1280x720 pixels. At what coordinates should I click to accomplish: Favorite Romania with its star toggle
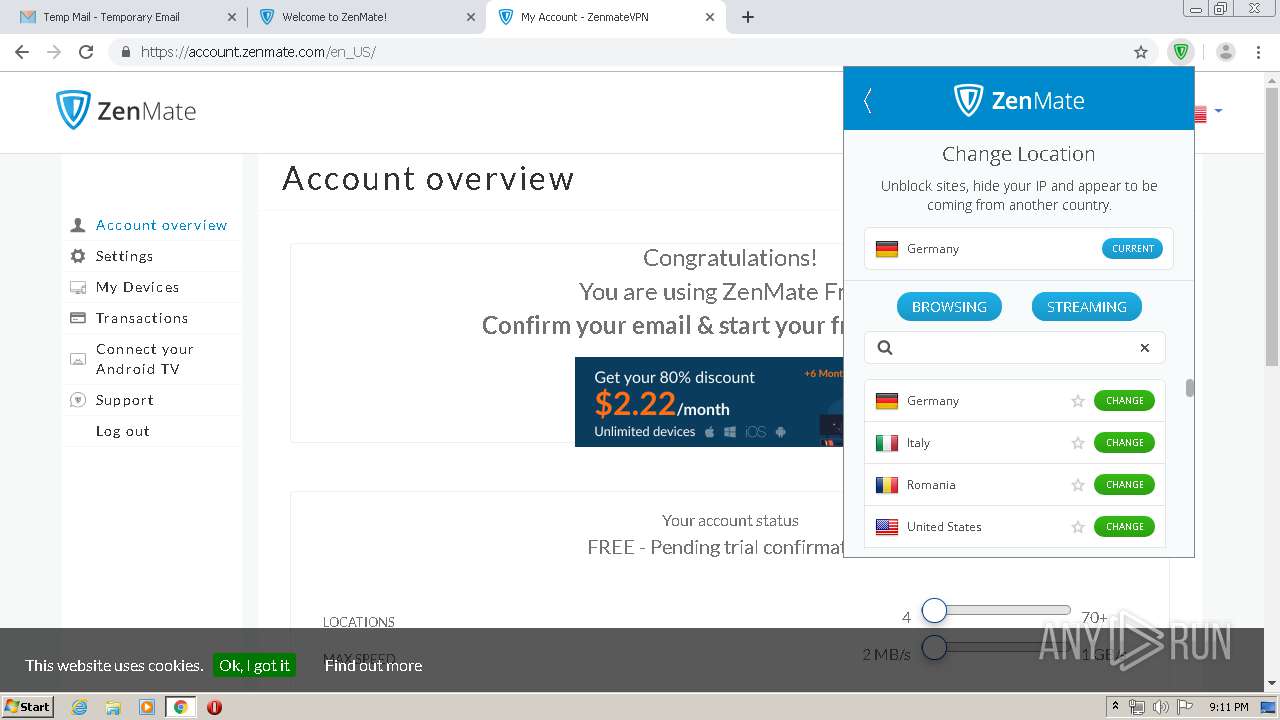pyautogui.click(x=1078, y=485)
